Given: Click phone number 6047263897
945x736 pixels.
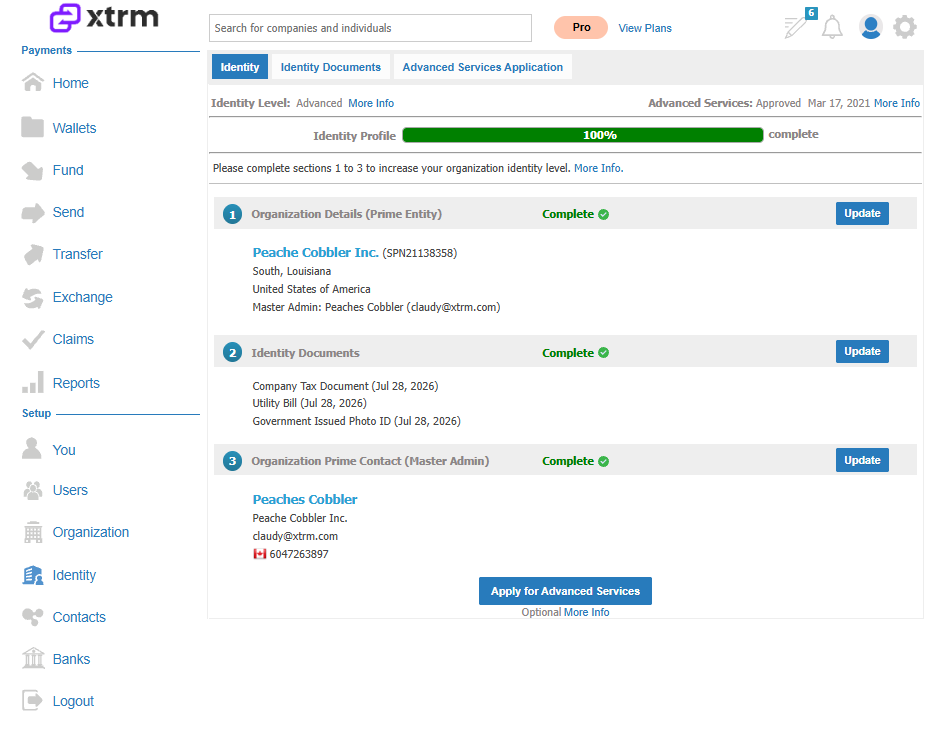Looking at the screenshot, I should tap(299, 554).
